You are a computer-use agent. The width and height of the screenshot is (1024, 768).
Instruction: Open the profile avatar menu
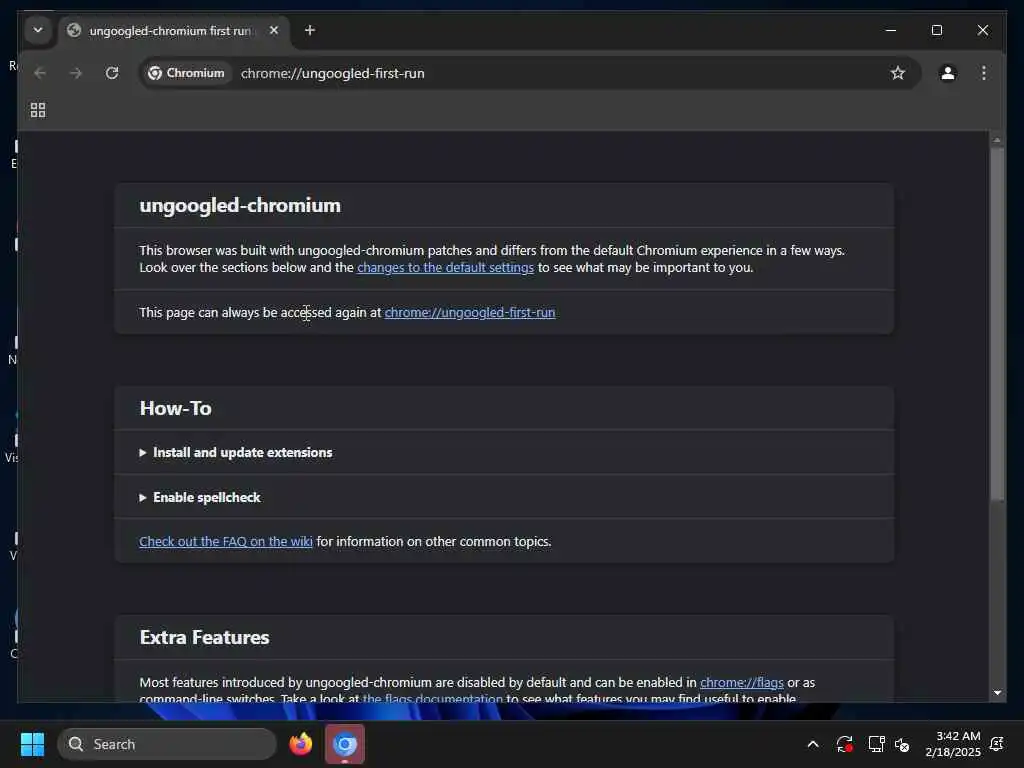click(948, 73)
